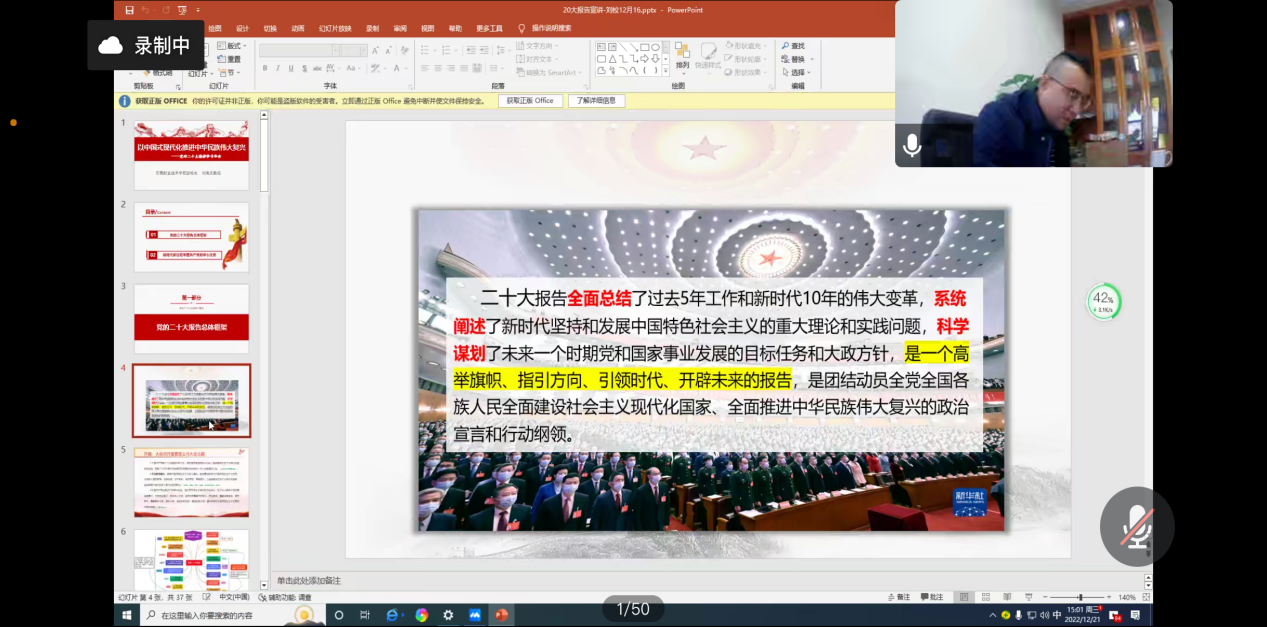The height and width of the screenshot is (627, 1267).
Task: Open the 设计 (Design) ribbon tab
Action: (242, 29)
